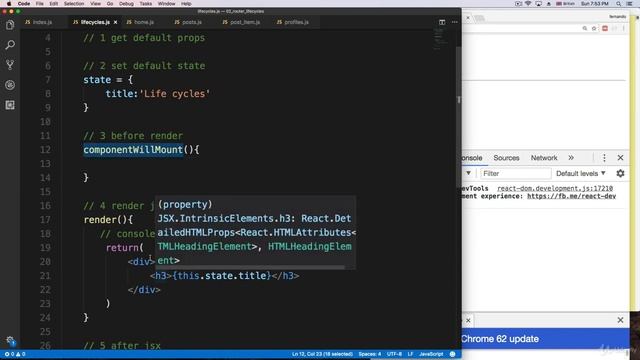
Task: Open the Apple menu
Action: tap(9, 4)
